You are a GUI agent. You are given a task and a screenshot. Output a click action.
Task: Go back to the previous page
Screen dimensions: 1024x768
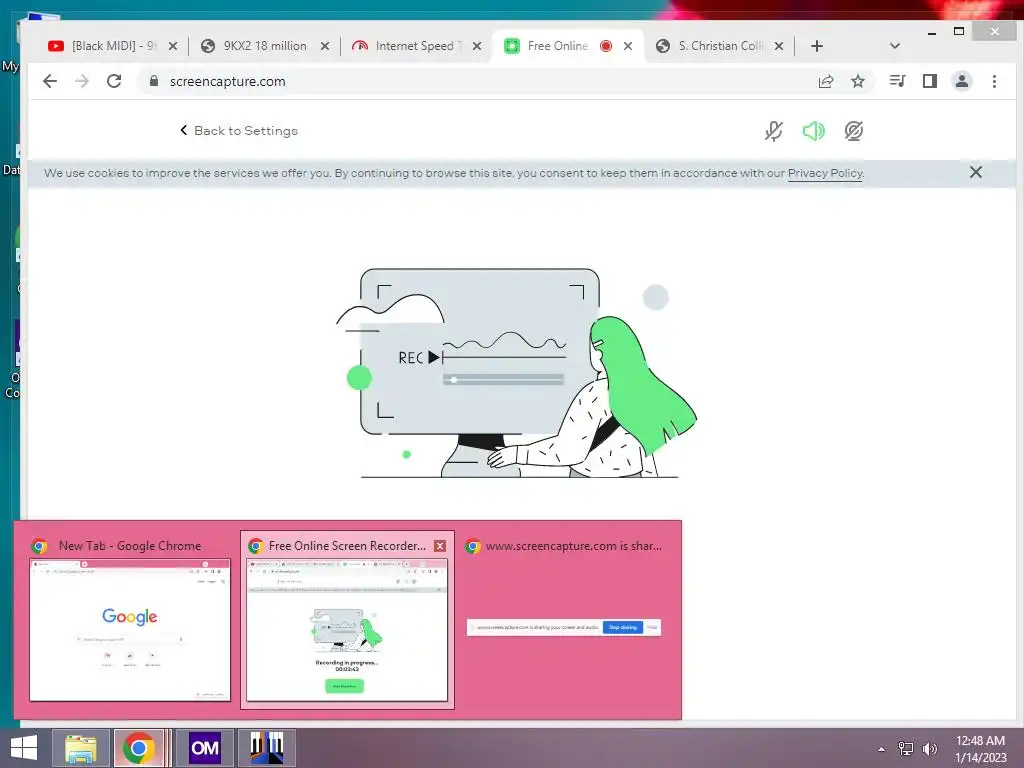(x=50, y=81)
